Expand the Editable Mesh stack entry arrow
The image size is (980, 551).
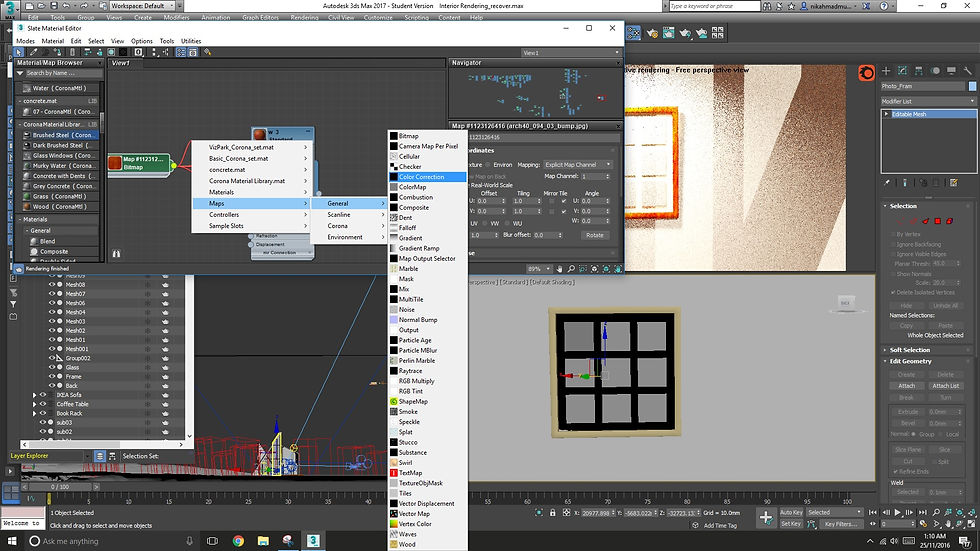886,114
